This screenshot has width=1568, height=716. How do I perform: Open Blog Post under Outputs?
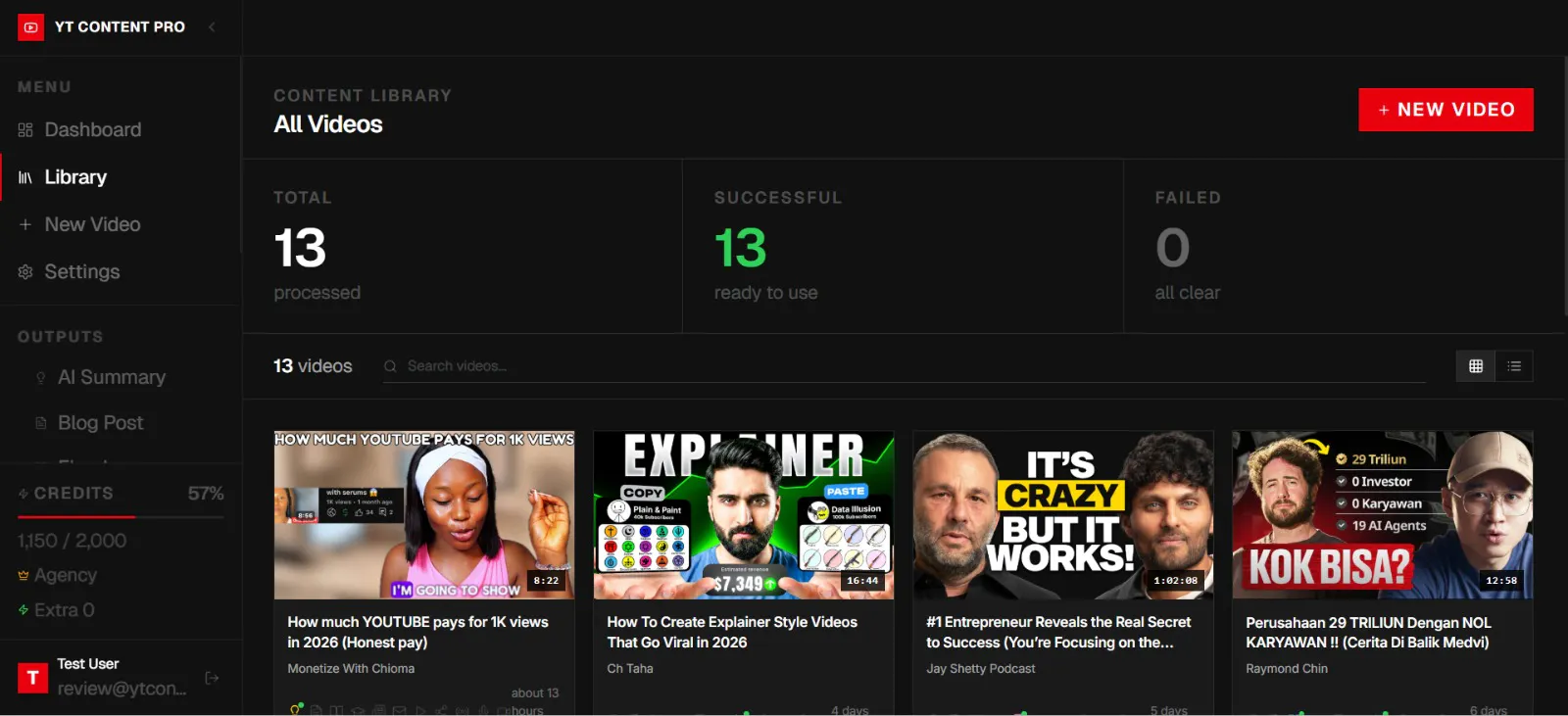100,423
